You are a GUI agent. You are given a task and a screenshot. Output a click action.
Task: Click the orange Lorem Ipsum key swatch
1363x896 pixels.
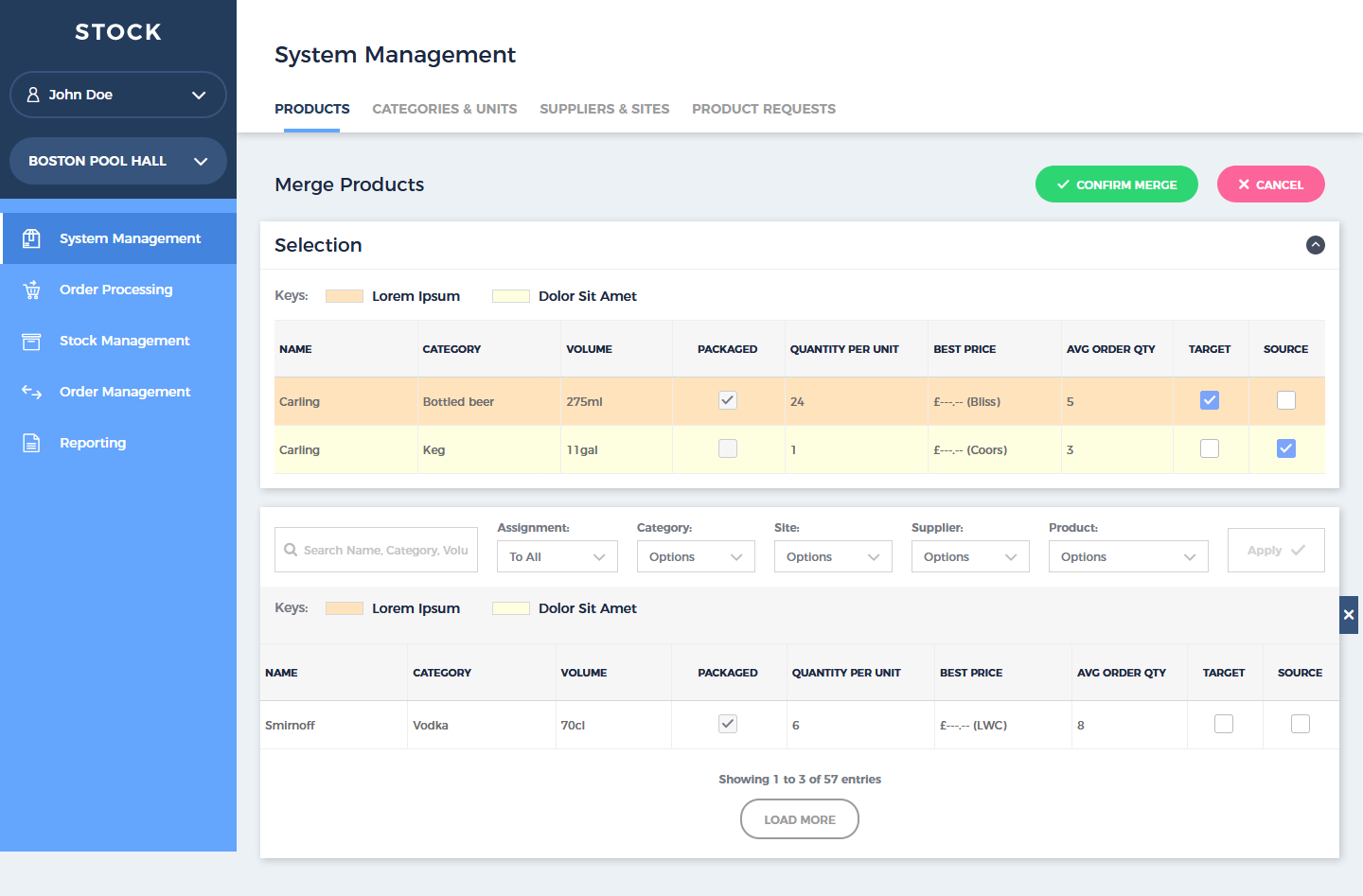pos(345,296)
